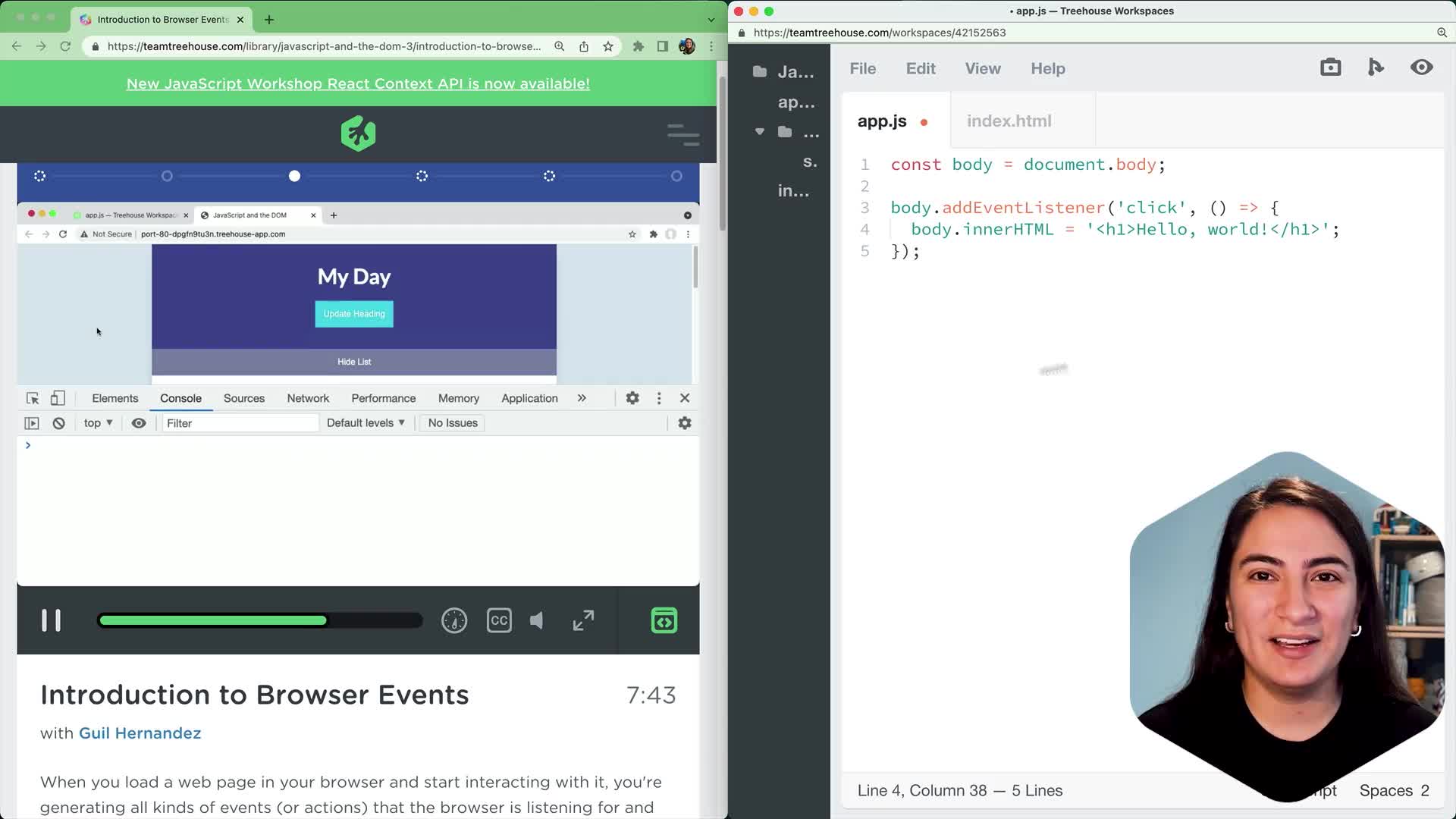Click the playback speed gauge icon
This screenshot has width=1456, height=819.
tap(453, 620)
